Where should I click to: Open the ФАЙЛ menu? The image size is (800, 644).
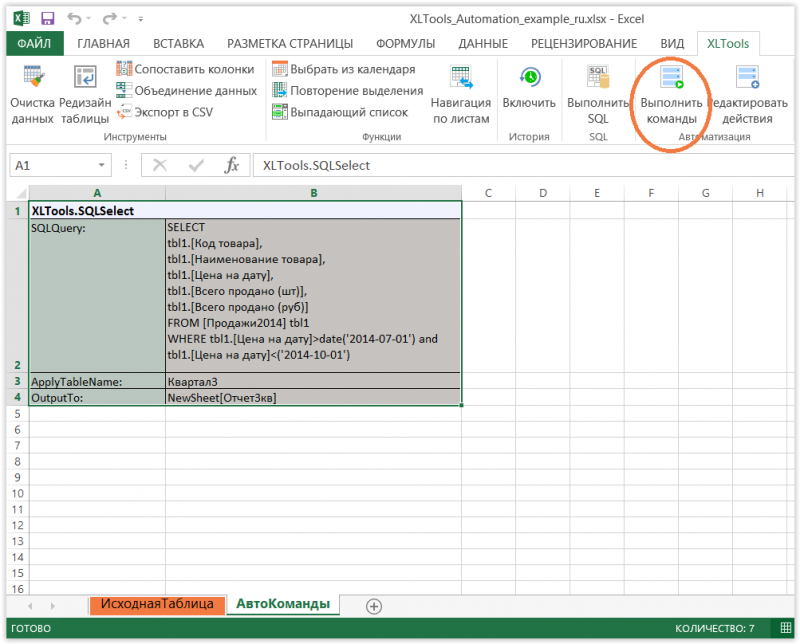[35, 43]
